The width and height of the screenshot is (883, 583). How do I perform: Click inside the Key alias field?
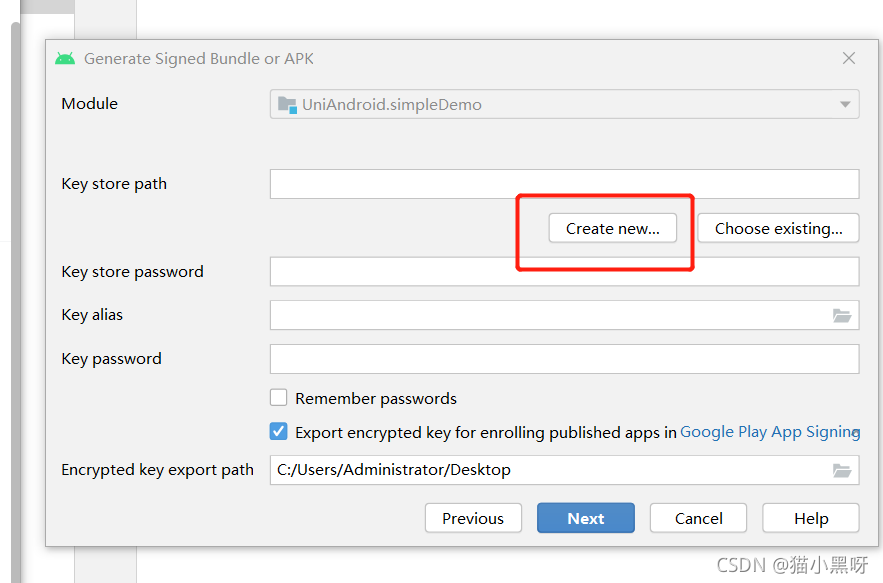click(550, 315)
